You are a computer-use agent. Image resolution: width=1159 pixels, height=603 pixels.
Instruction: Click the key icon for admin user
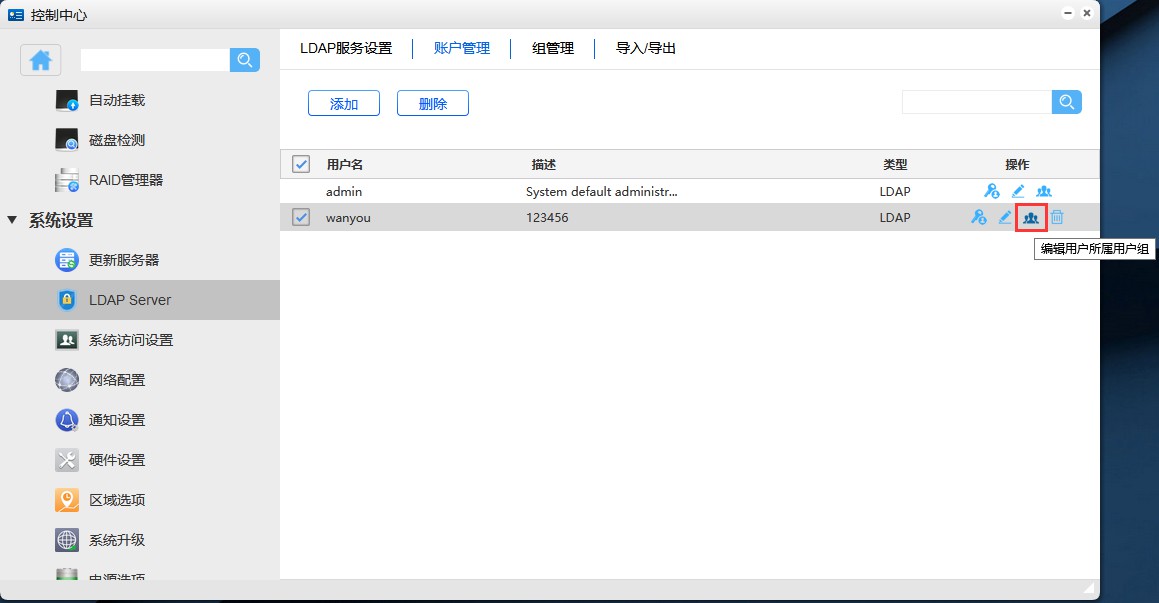991,191
